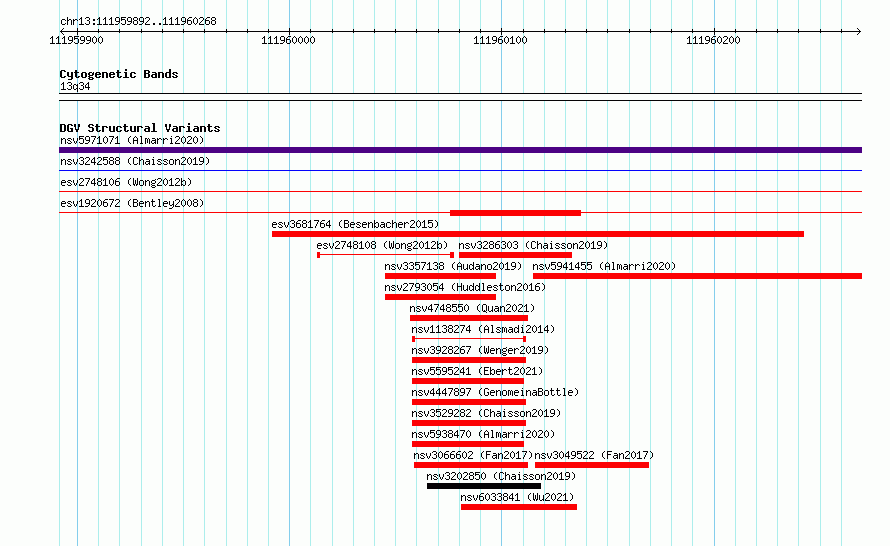Image resolution: width=890 pixels, height=546 pixels.
Task: Open the nsv3286303 (Chaisson2019) label
Action: 533,245
